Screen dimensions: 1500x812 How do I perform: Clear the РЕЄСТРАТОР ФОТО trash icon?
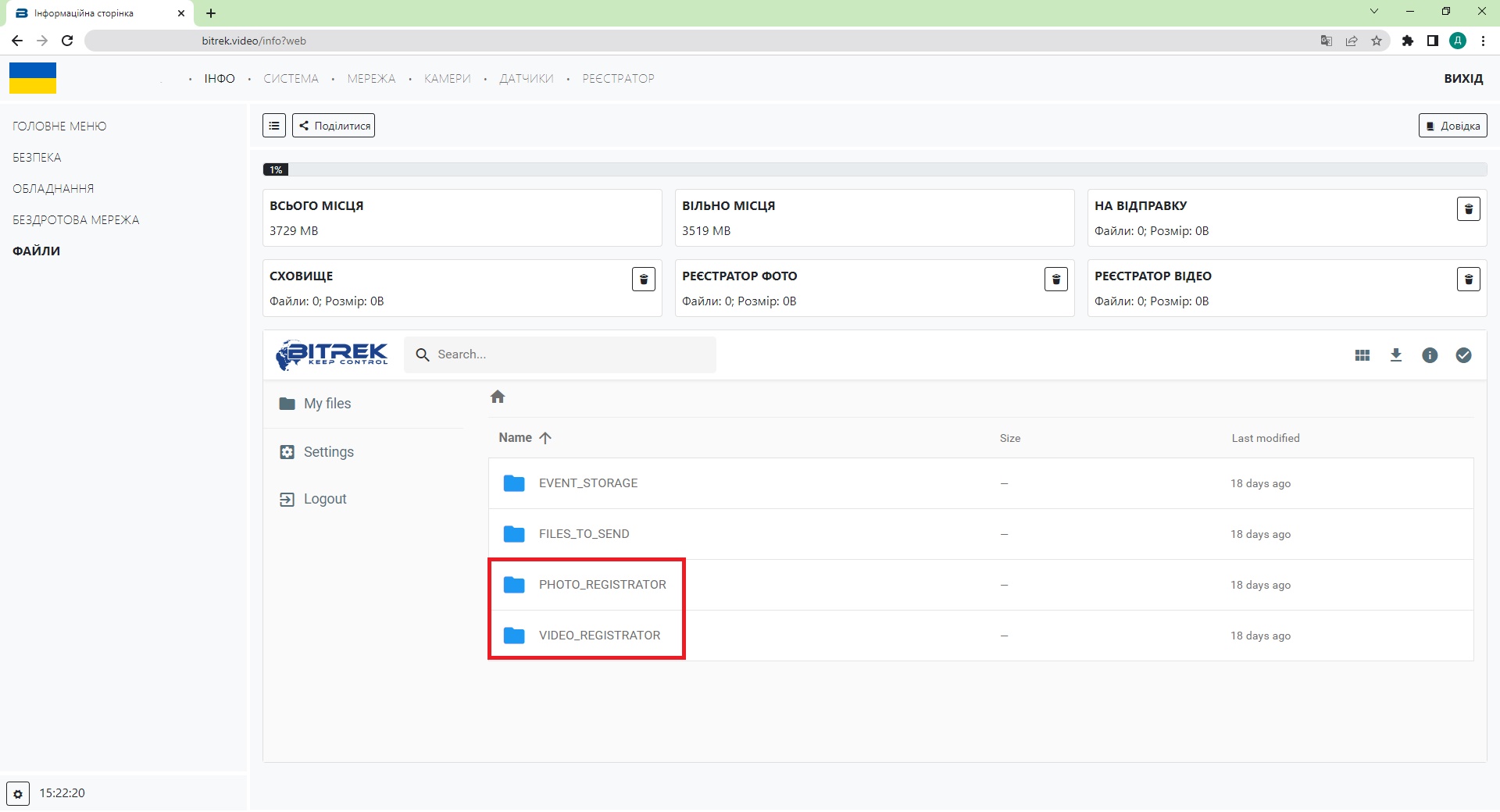pos(1055,279)
